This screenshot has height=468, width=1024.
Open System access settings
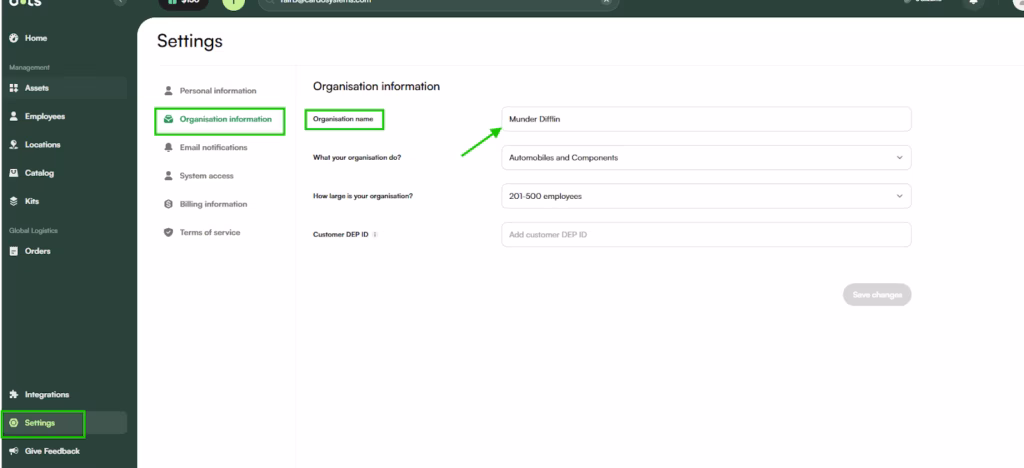click(206, 176)
